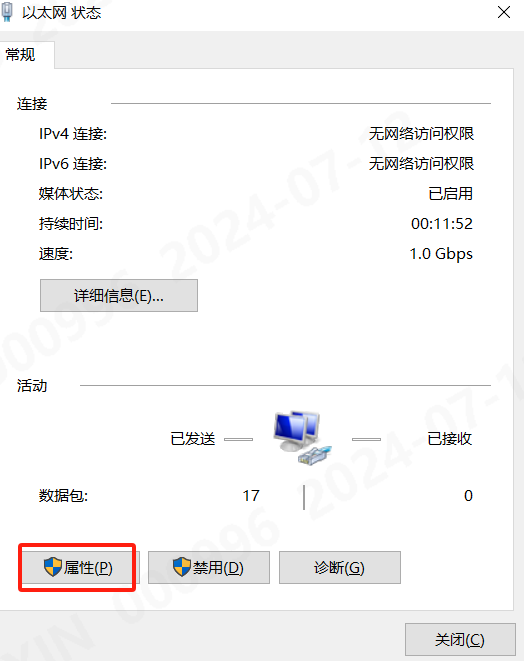Click the sent packets count 17
The image size is (524, 661).
(x=251, y=495)
